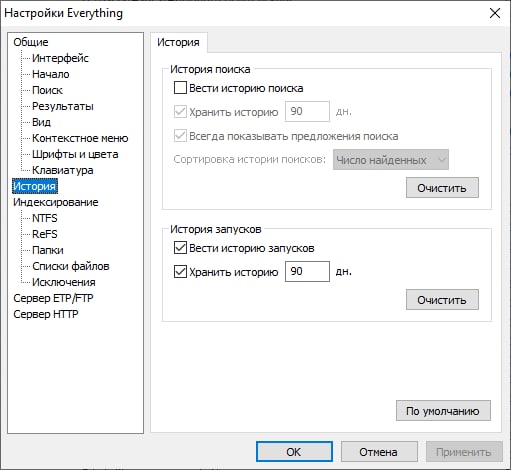The image size is (511, 470).
Task: Open Контекстное меню settings
Action: 80,138
